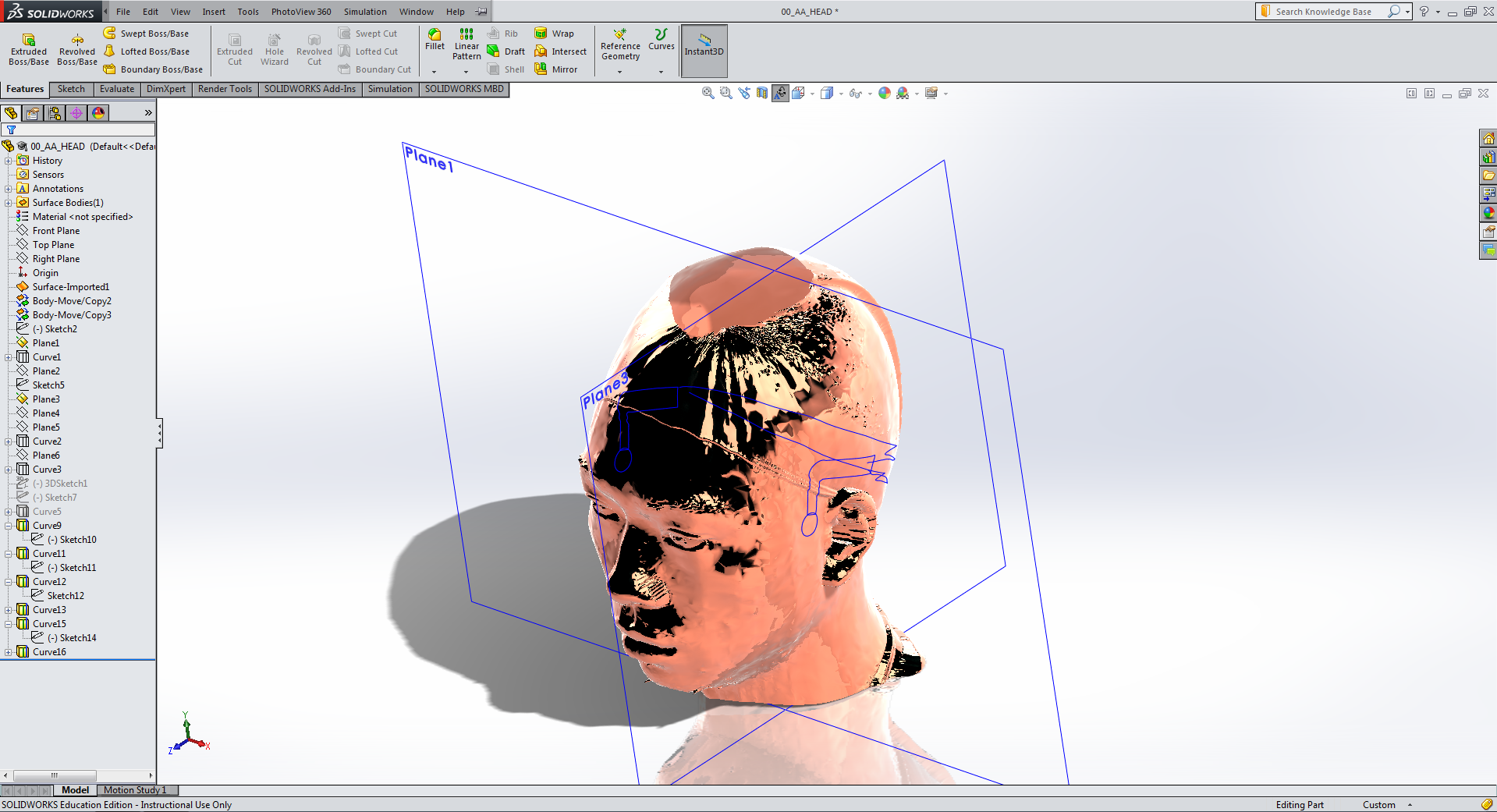Toggle Instant3D mode
This screenshot has height=812, width=1497.
click(x=704, y=51)
